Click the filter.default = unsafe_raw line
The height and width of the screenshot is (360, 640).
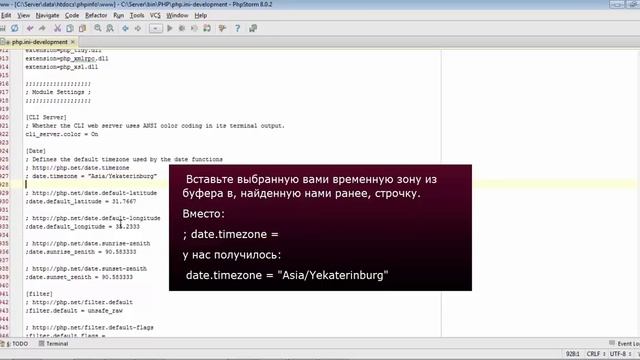(74, 311)
